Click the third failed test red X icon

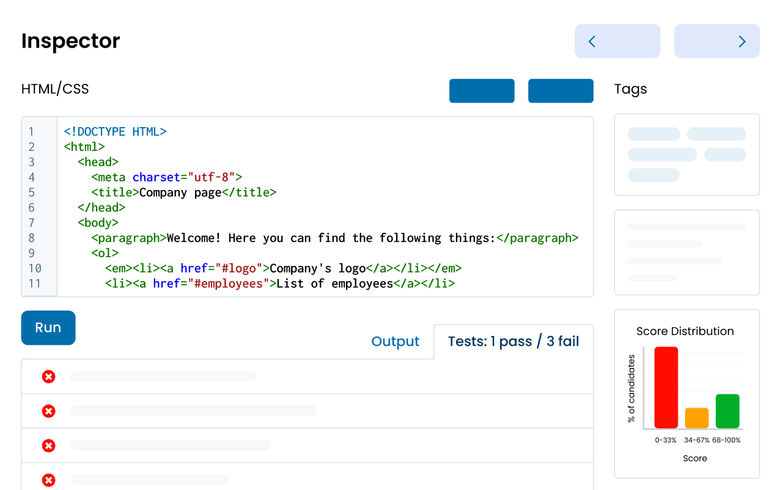pos(48,446)
